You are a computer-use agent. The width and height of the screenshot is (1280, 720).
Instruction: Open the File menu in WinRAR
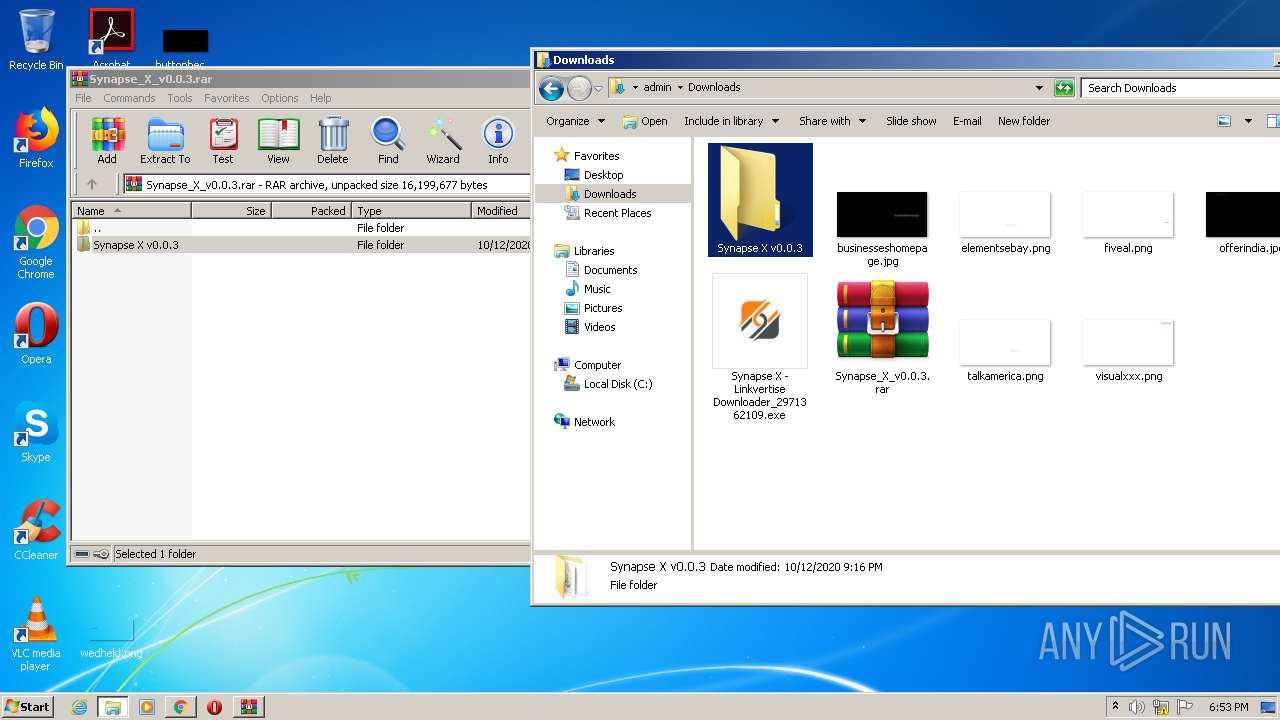click(83, 98)
